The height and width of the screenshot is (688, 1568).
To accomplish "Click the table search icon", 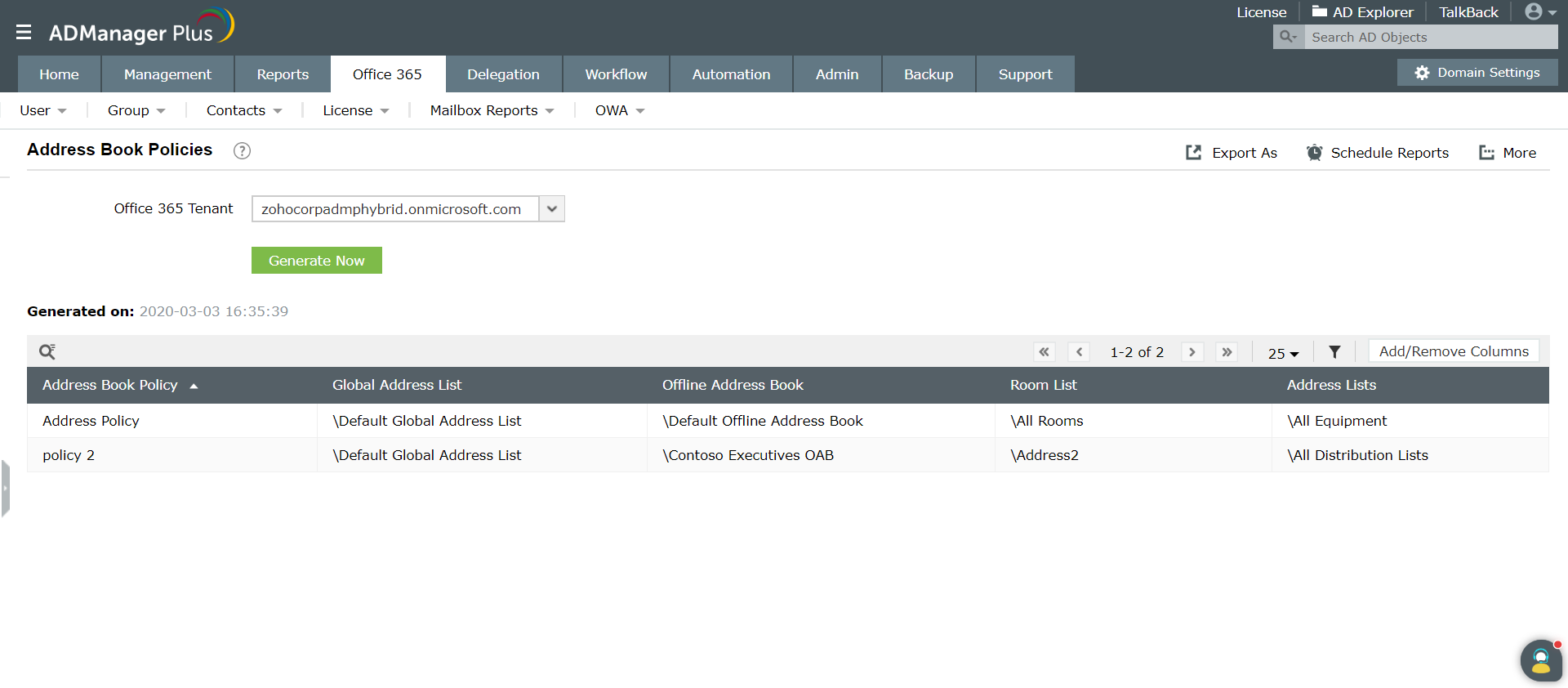I will click(x=47, y=351).
